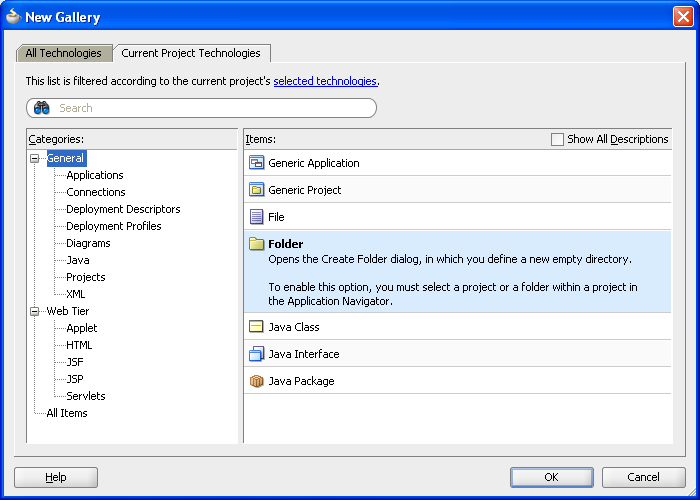Screen dimensions: 700x500
Task: Click the Java Interface icon
Action: tap(256, 354)
